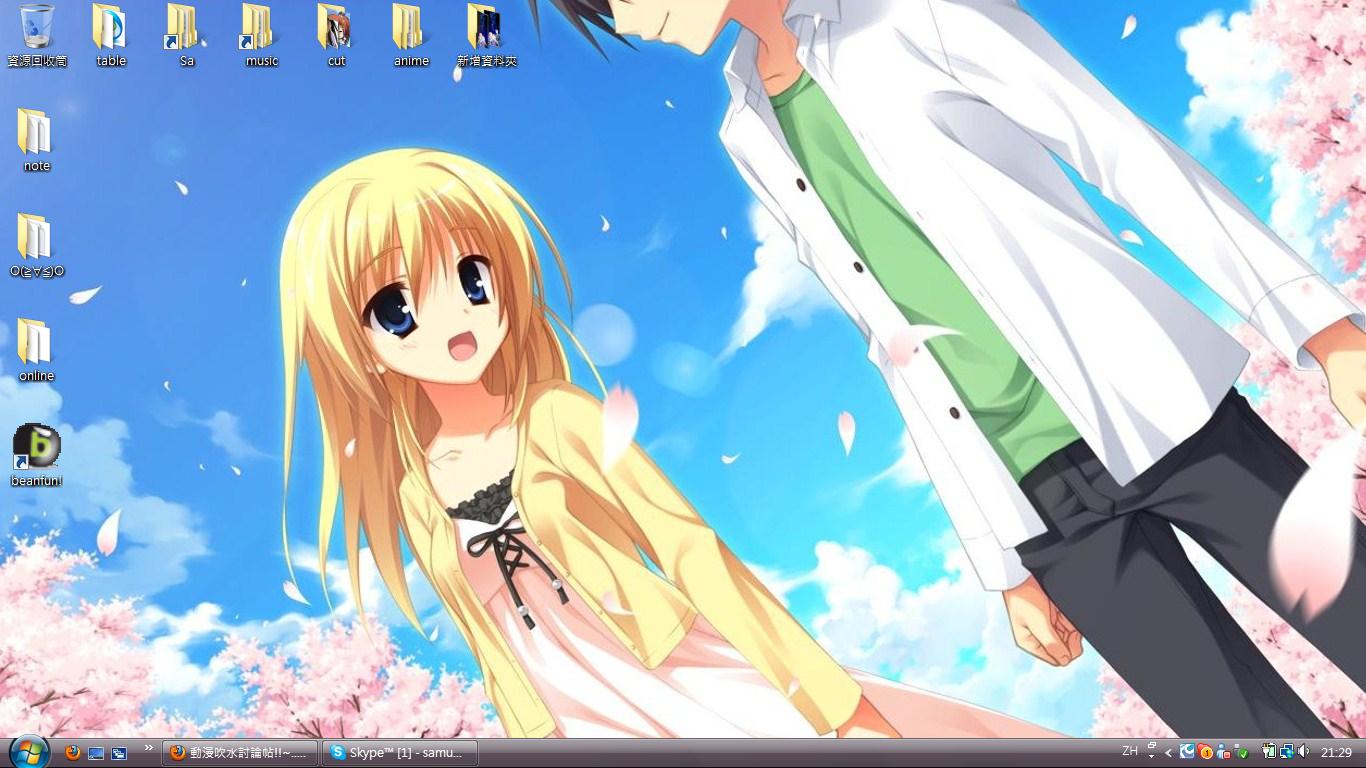
Task: Launch Firefox from Quick Launch bar
Action: click(73, 753)
